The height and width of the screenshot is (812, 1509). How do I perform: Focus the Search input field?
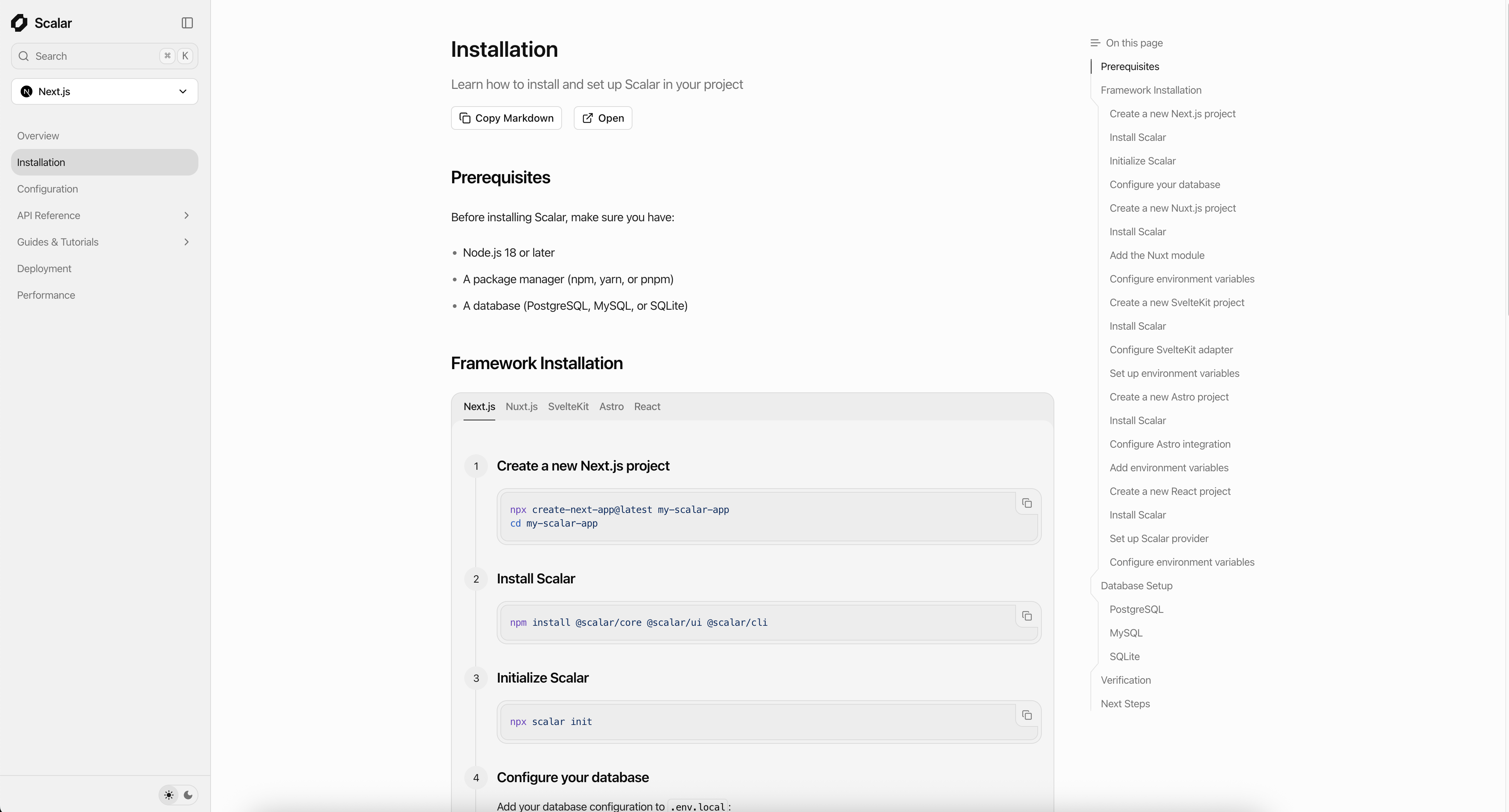(x=105, y=56)
